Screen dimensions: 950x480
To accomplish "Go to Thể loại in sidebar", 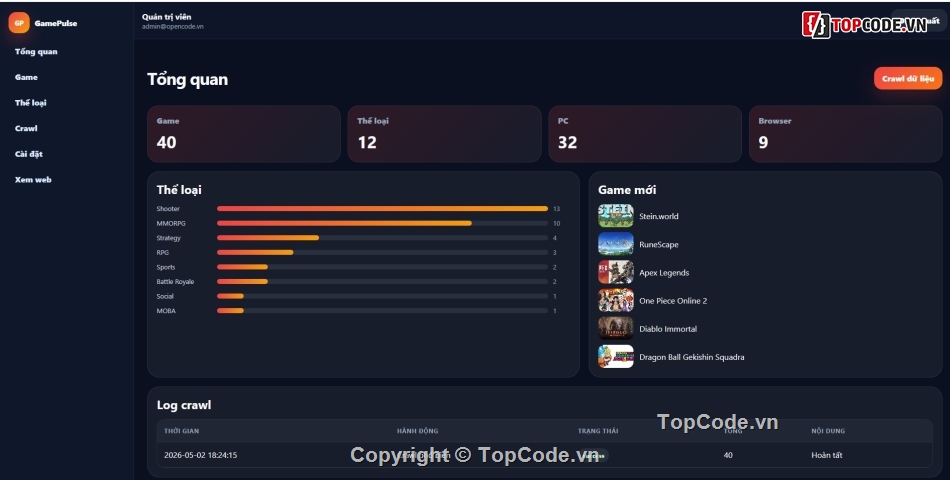I will (x=30, y=102).
